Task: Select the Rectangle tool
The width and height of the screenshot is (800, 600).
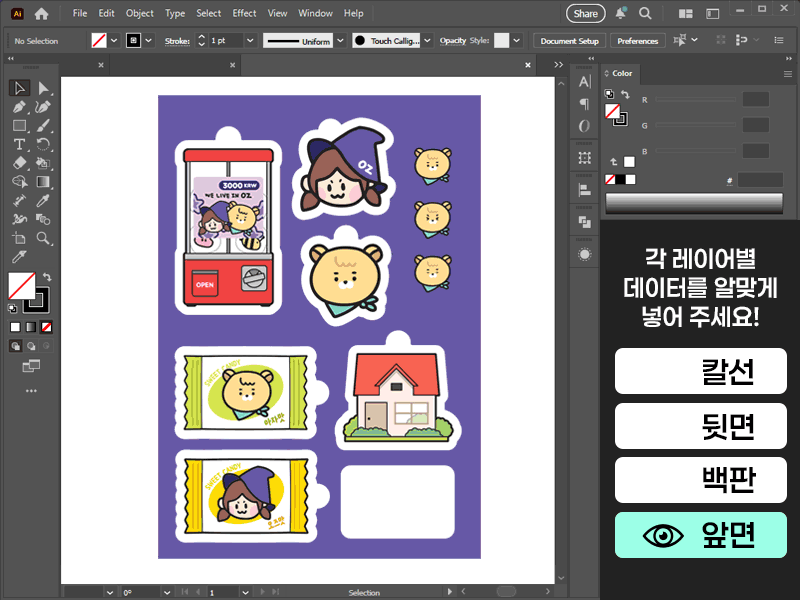Action: pyautogui.click(x=19, y=126)
